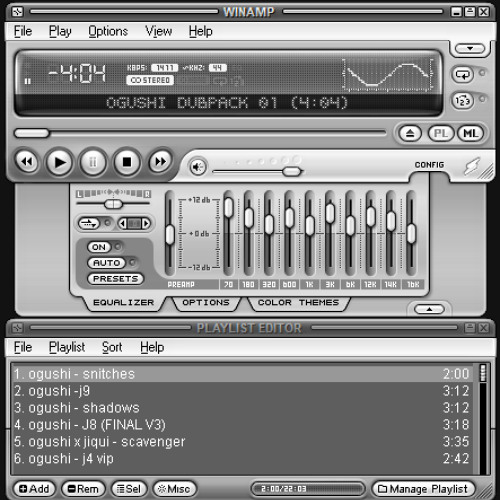Open the View menu
Screen dimensions: 500x500
coord(159,31)
